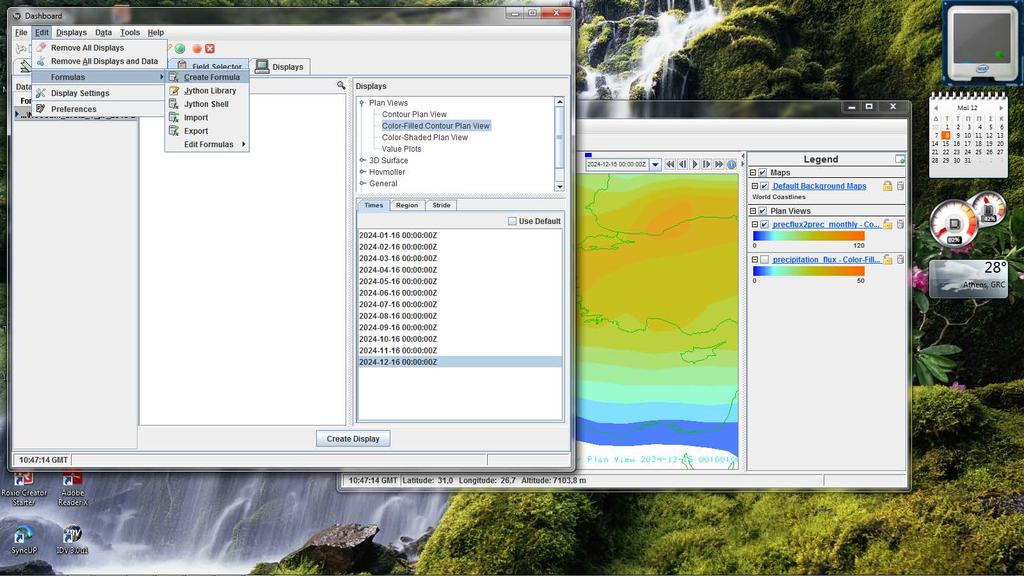Screen dimensions: 1024x576
Task: Open the animation time dropdown
Action: (655, 165)
